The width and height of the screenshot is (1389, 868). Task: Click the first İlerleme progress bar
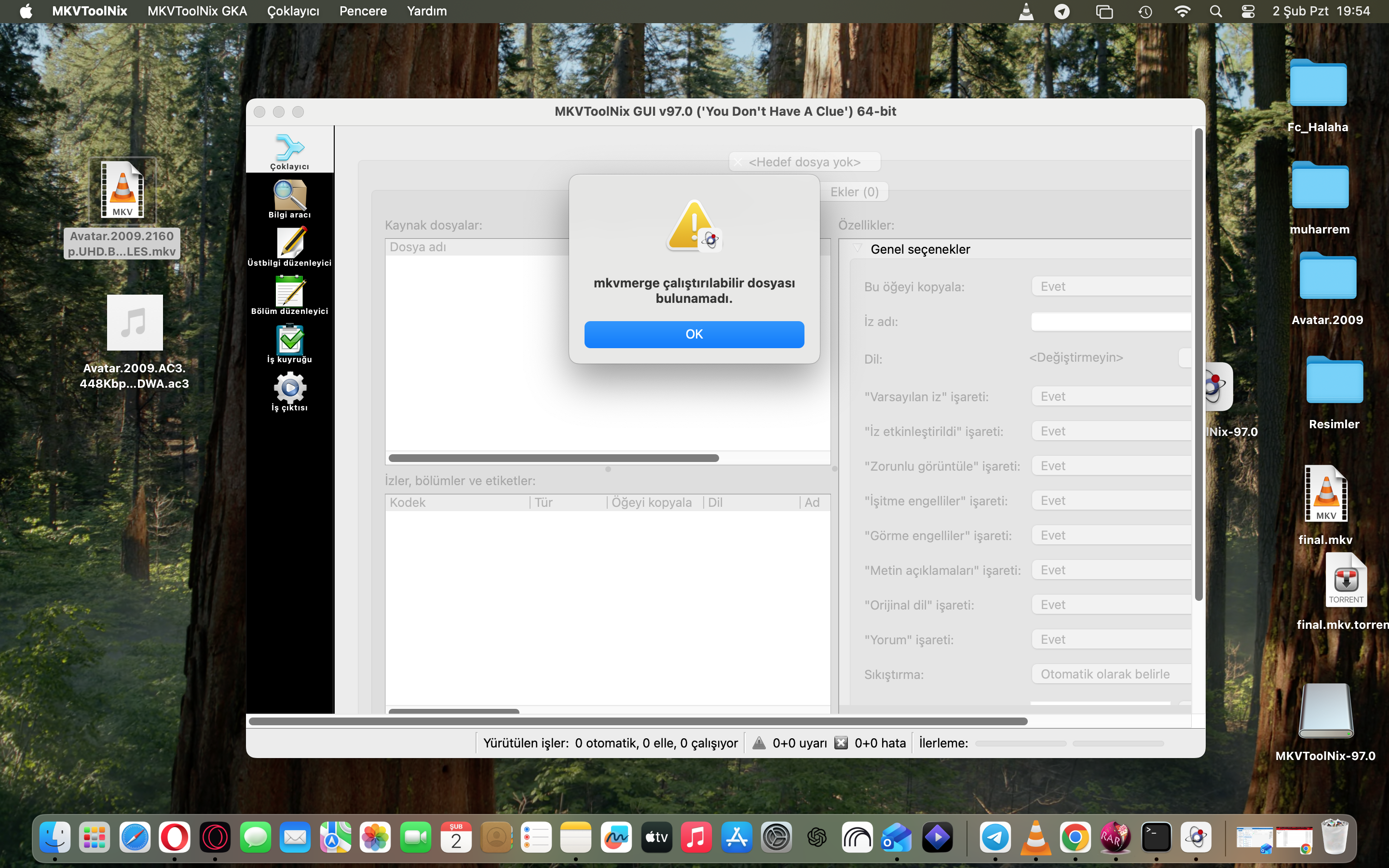point(1021,744)
